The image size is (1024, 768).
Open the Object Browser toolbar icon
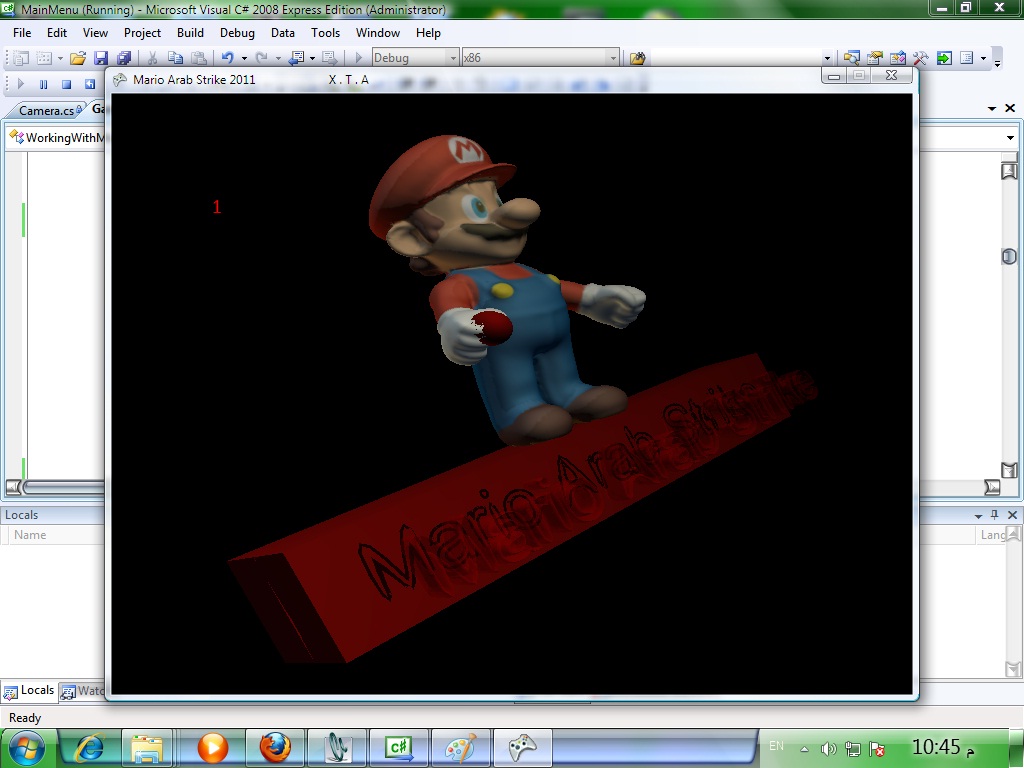click(x=897, y=58)
